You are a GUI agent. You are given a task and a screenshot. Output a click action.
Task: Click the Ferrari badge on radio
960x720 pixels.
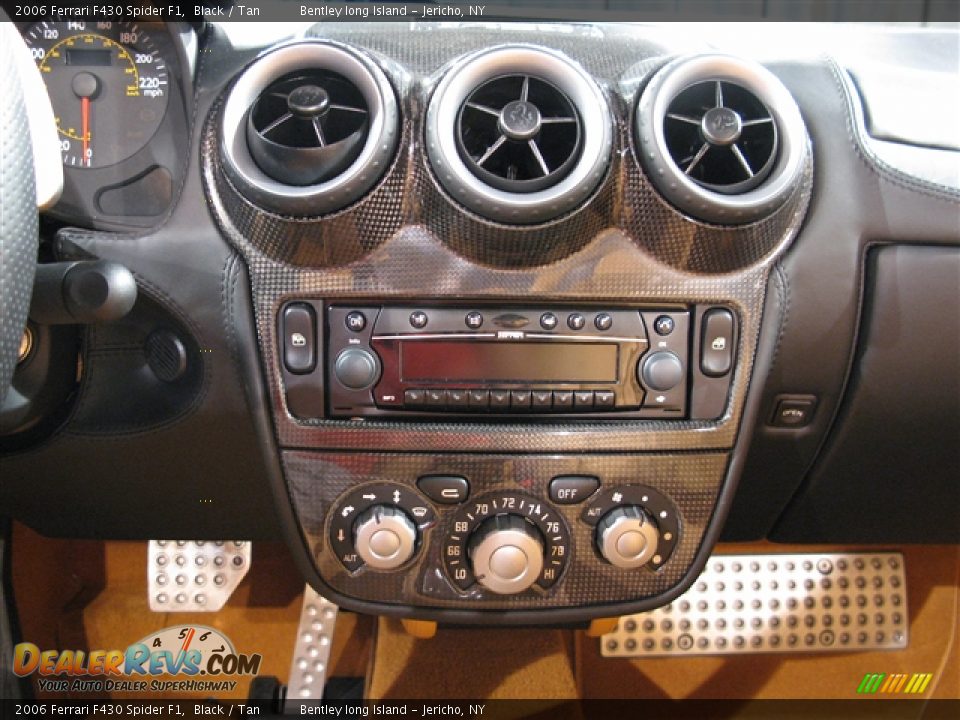point(510,321)
